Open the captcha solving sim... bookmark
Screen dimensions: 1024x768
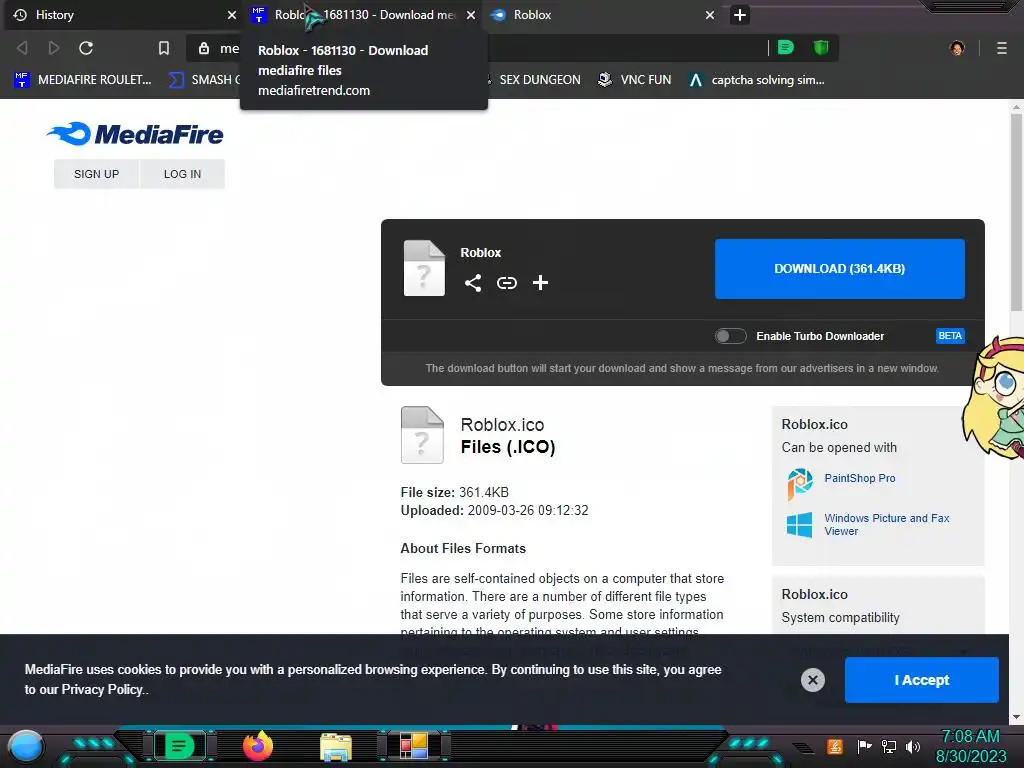coord(757,80)
